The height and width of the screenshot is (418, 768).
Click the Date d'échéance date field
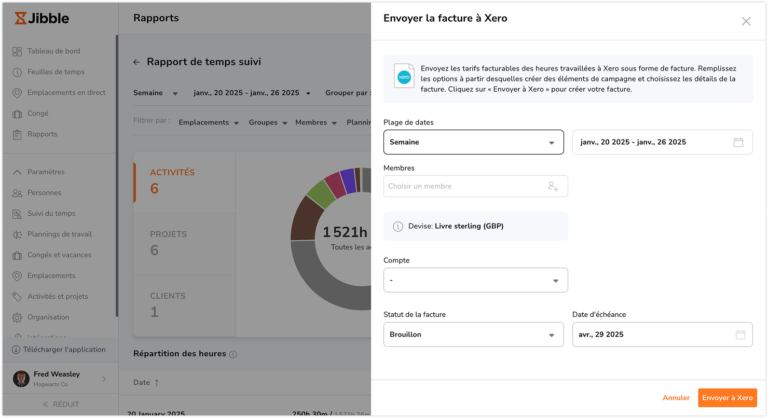[662, 335]
